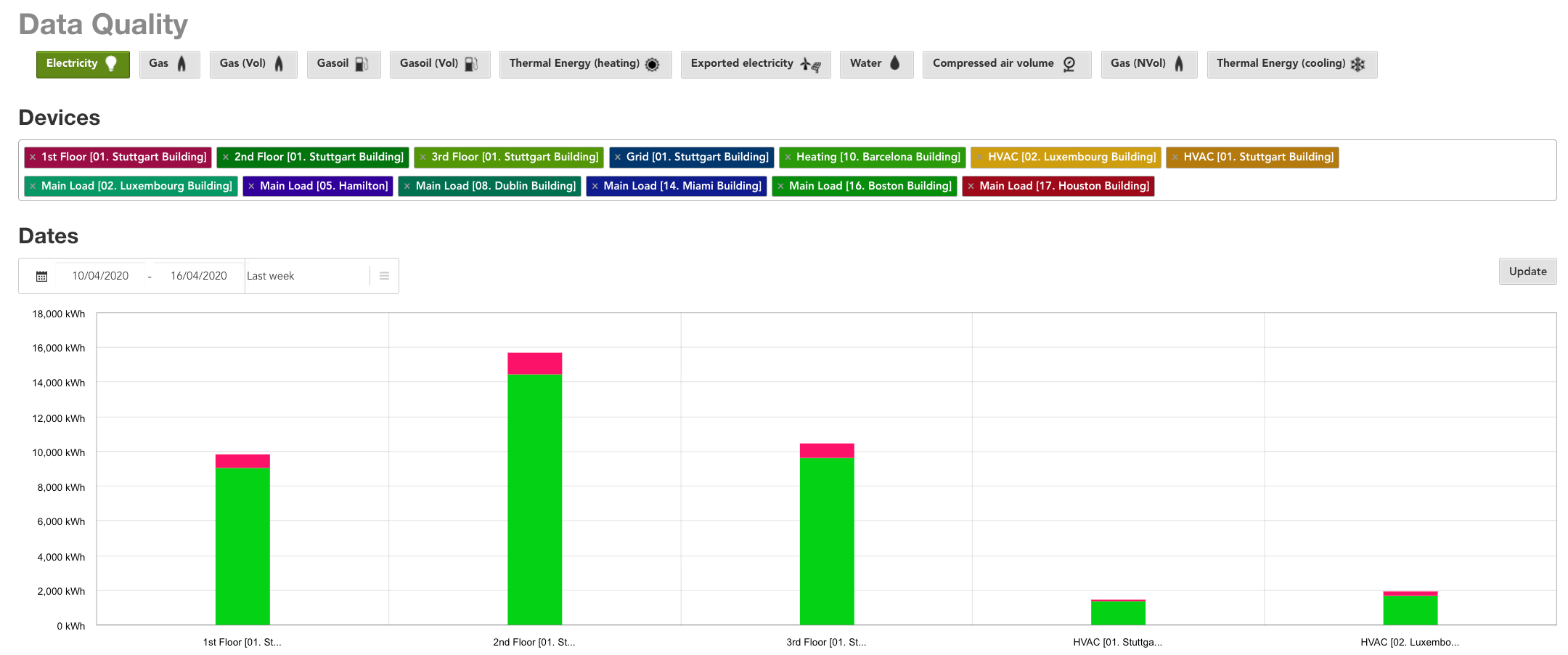Click the start date input field

100,275
